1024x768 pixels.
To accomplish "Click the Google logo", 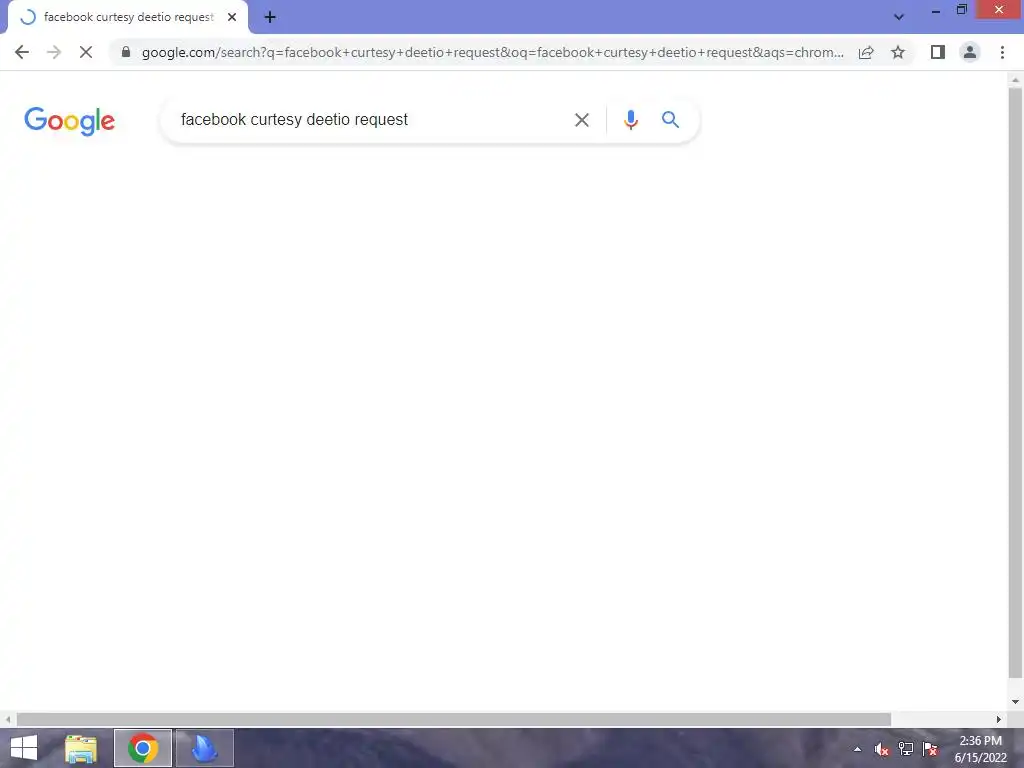I will tap(69, 121).
